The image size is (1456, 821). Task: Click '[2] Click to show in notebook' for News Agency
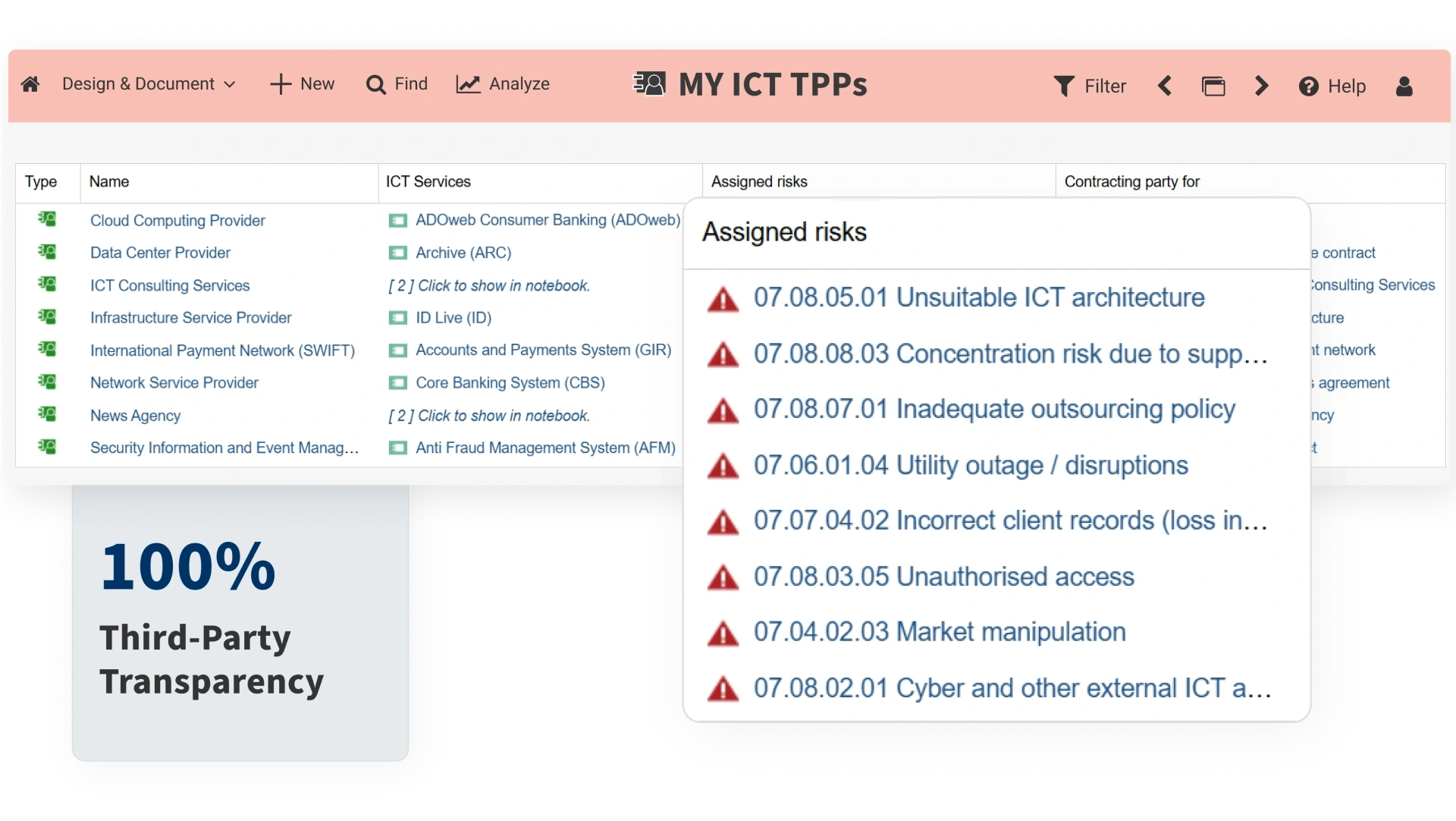pyautogui.click(x=488, y=415)
